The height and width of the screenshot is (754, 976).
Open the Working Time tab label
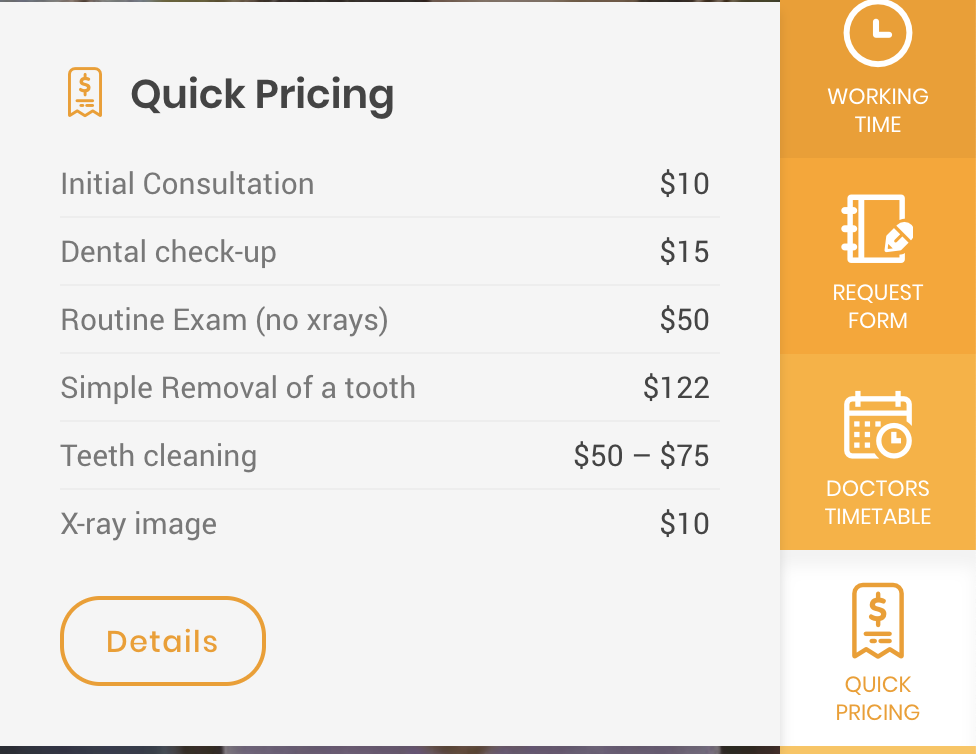(x=877, y=110)
